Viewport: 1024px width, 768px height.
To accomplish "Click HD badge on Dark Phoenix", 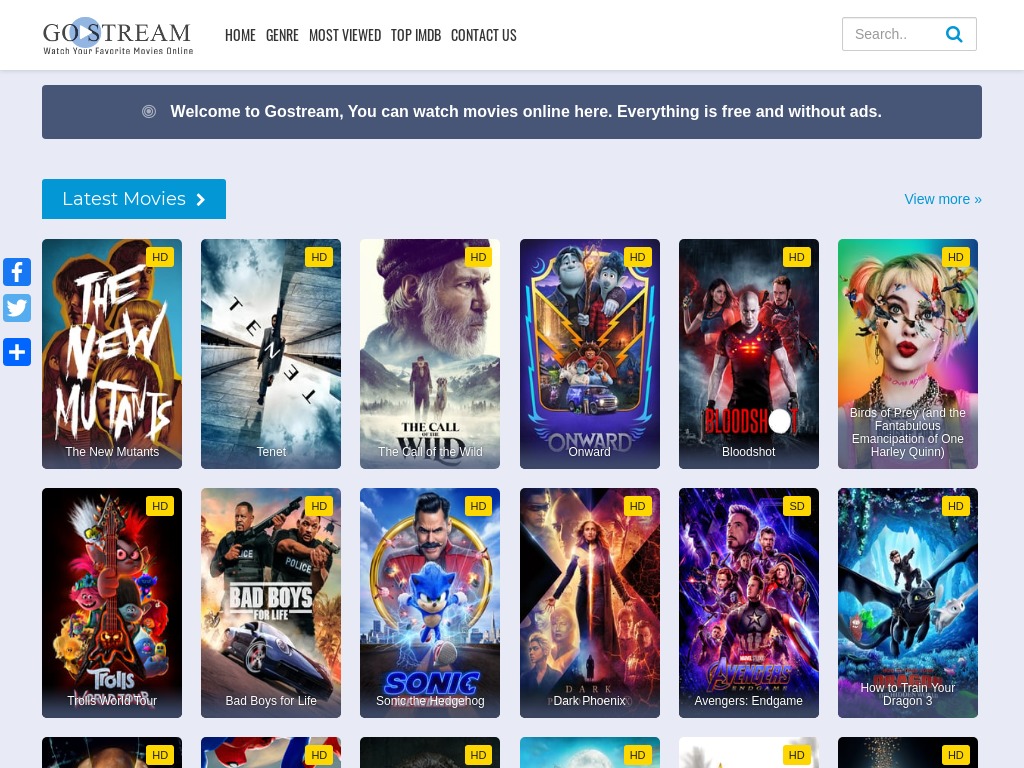I will (637, 505).
